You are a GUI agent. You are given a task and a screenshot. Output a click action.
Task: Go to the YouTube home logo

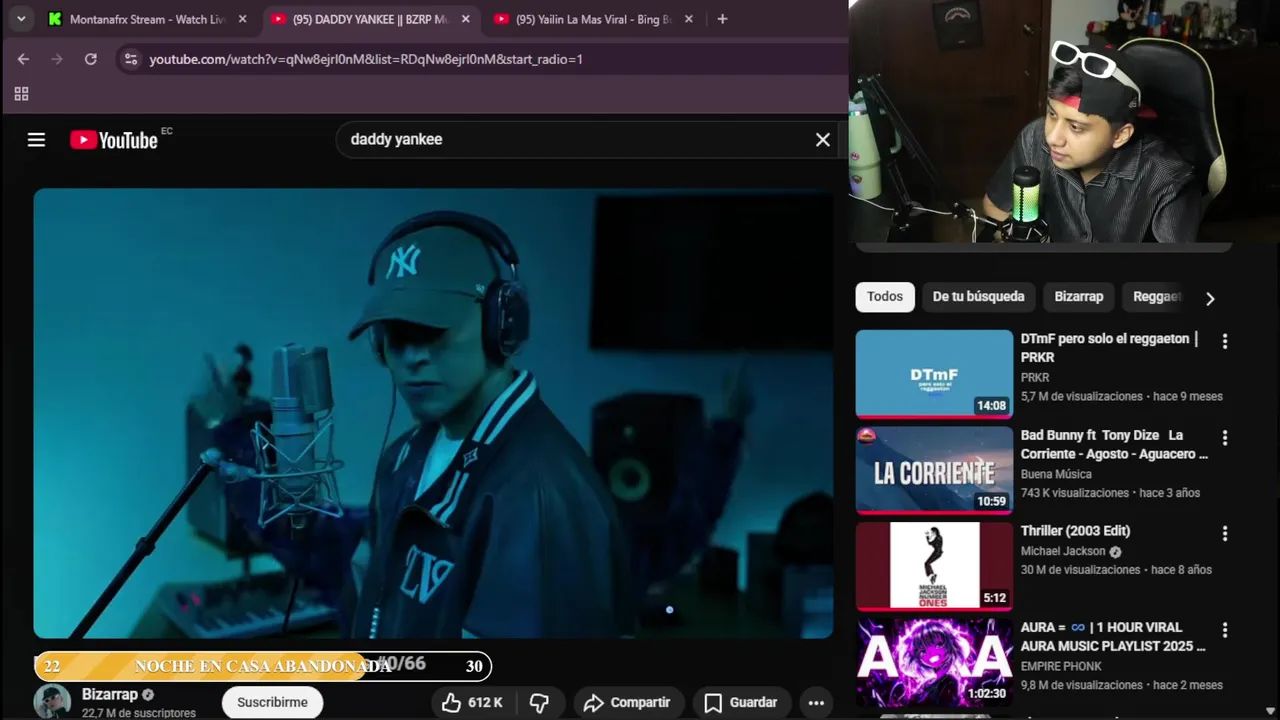click(114, 140)
